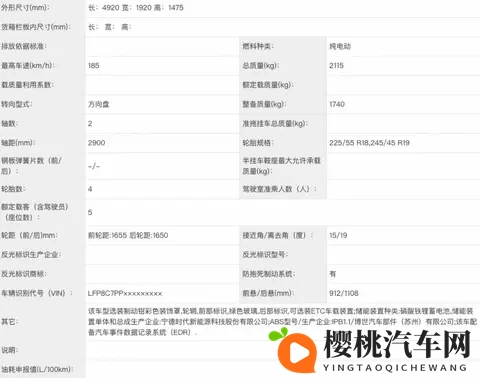Click the 总质量(kg) label
Screen dimensions: 480x378
coord(261,66)
